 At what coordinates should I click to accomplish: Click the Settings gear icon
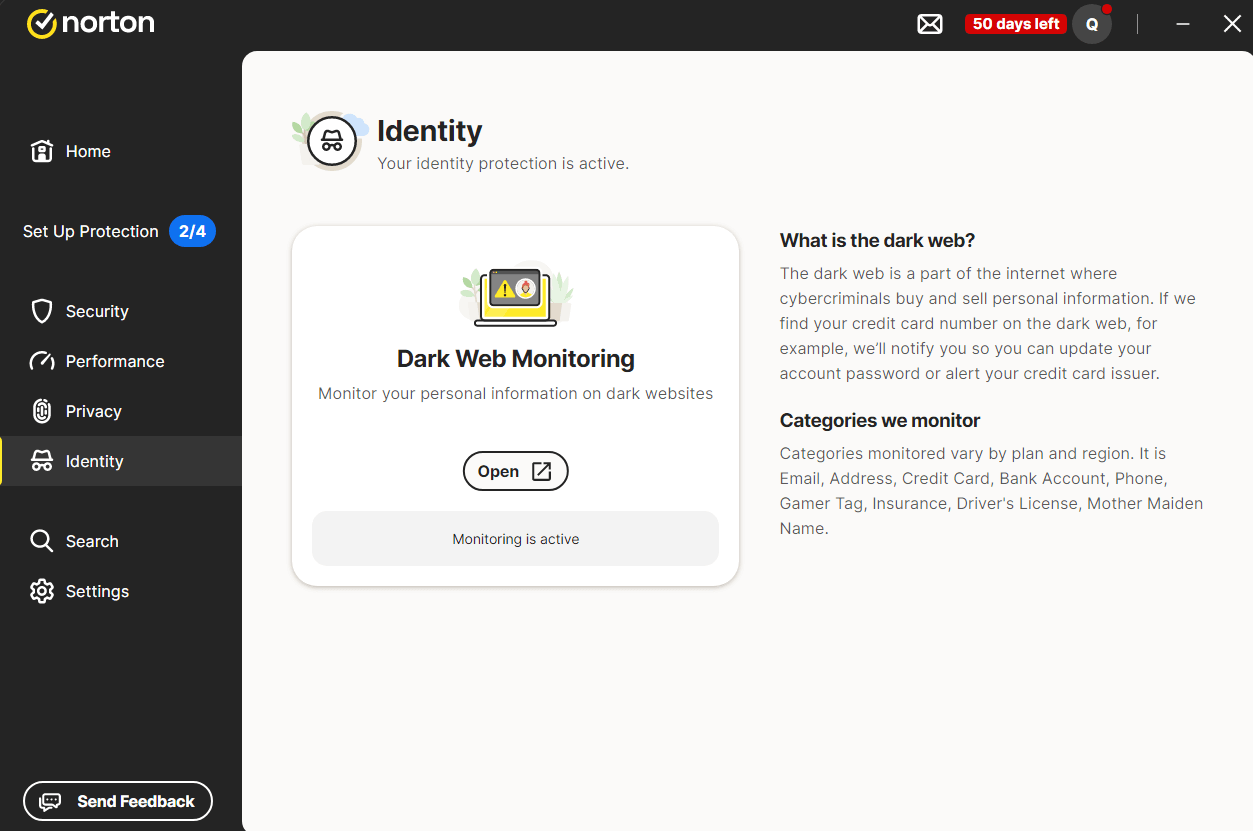42,591
